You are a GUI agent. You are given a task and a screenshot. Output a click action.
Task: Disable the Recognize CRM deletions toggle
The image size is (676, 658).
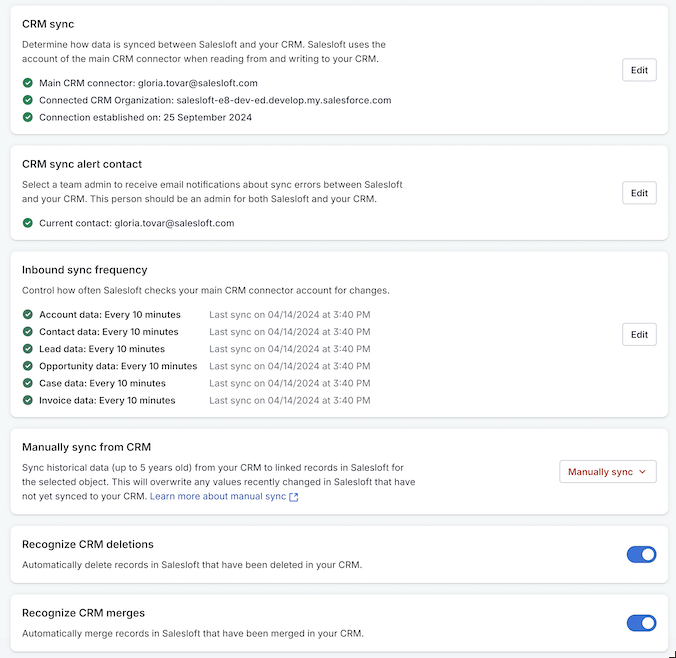tap(641, 554)
